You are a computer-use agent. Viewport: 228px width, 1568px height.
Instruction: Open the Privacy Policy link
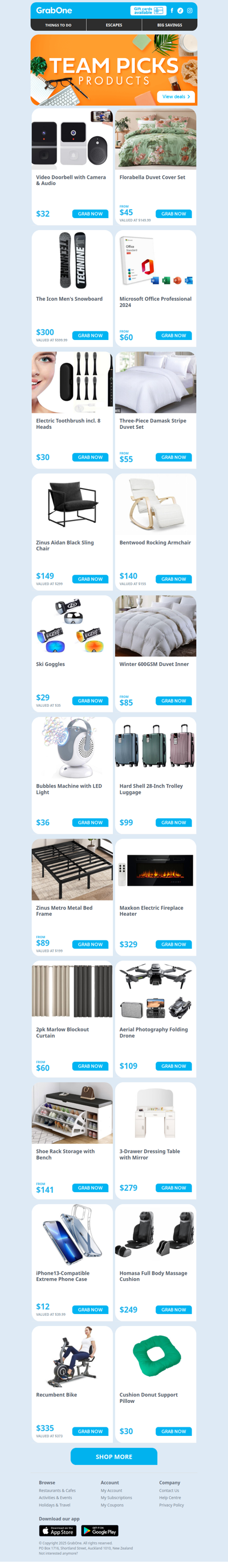pos(172,1505)
